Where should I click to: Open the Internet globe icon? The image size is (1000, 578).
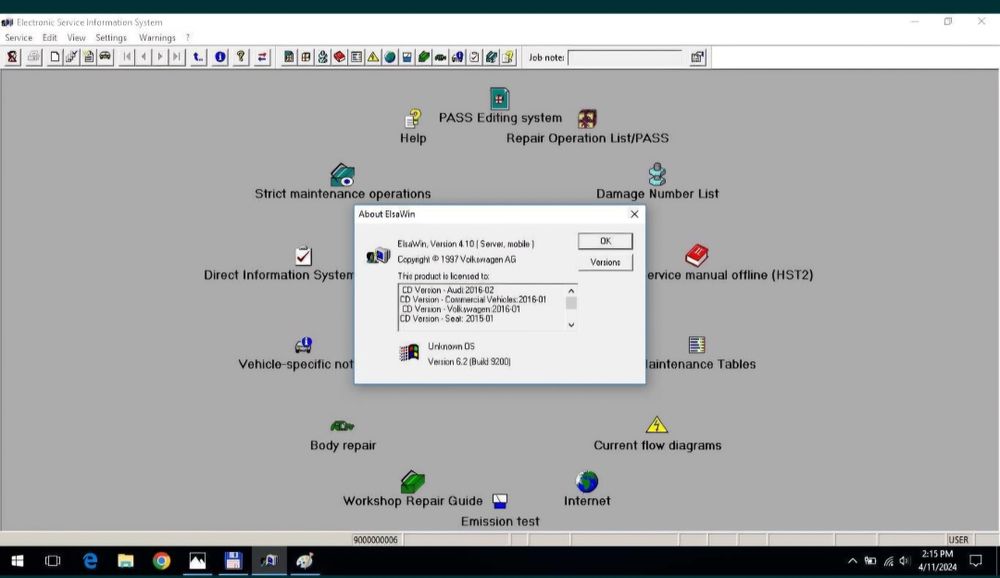click(587, 481)
